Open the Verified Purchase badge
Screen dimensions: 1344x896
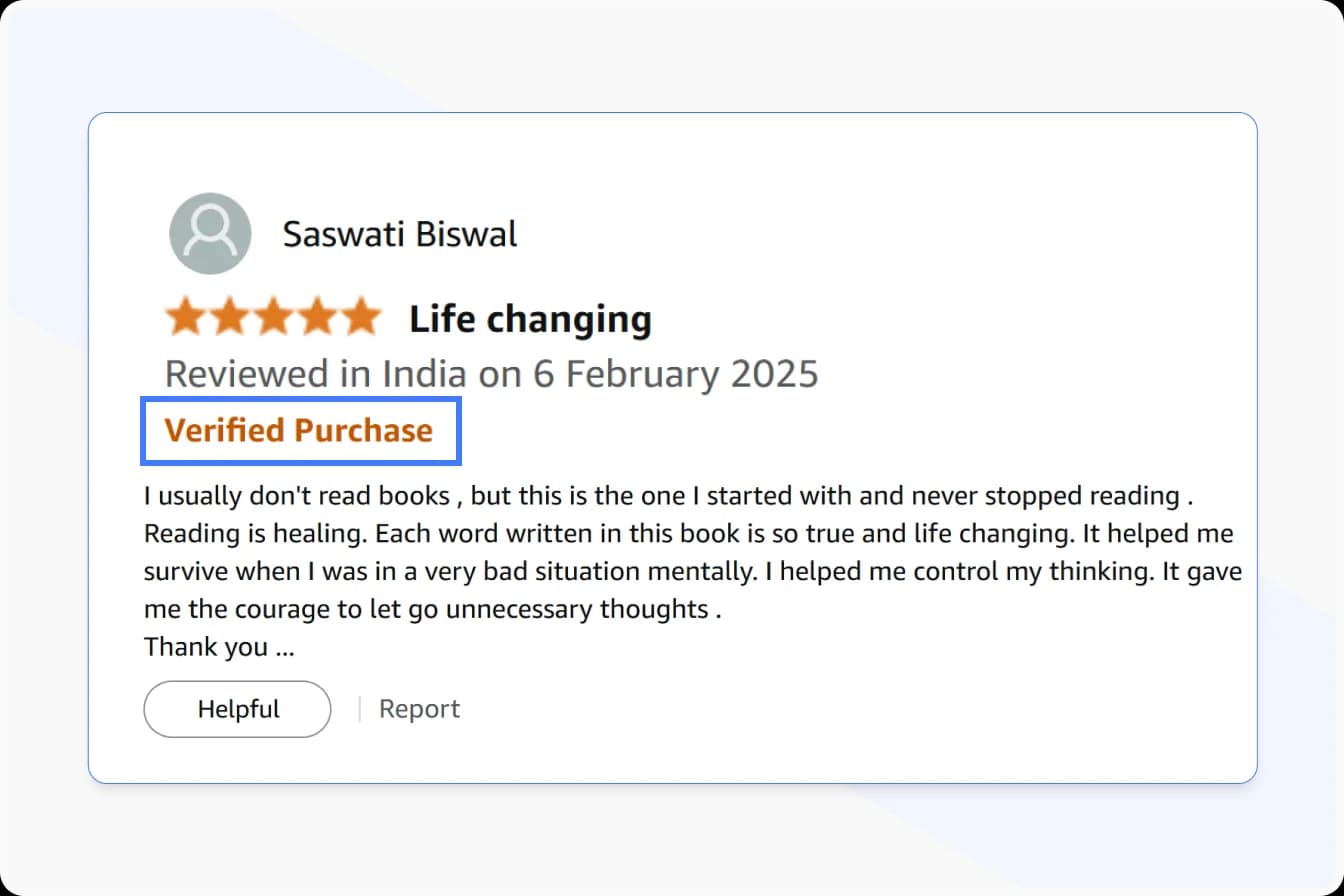tap(299, 430)
